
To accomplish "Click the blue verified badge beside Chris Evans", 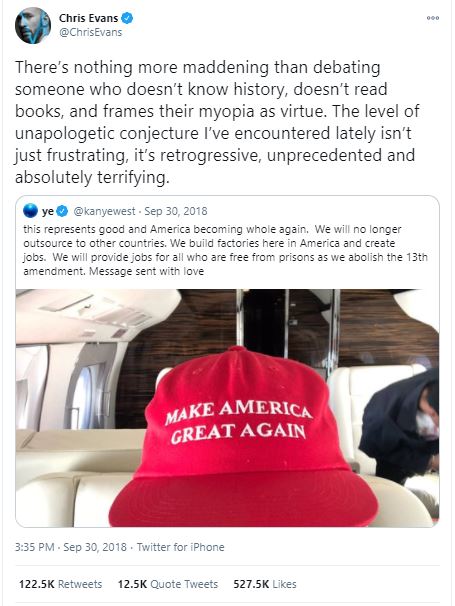I will [x=127, y=18].
